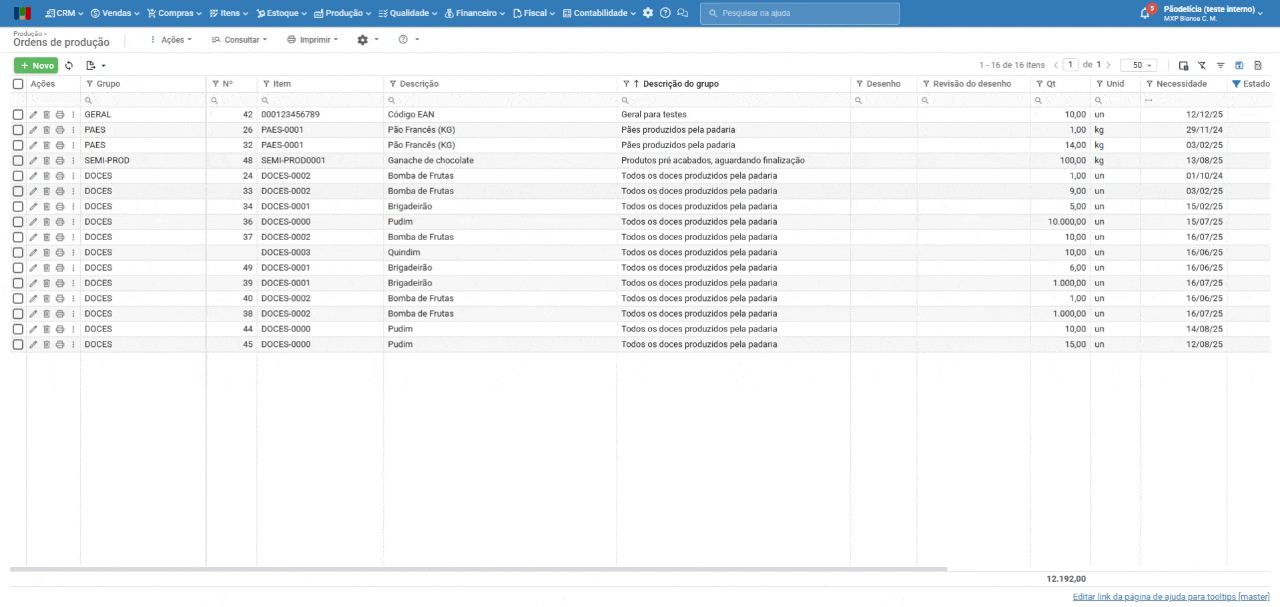Go to next page arrow in pager
This screenshot has height=607, width=1280.
click(x=1108, y=65)
